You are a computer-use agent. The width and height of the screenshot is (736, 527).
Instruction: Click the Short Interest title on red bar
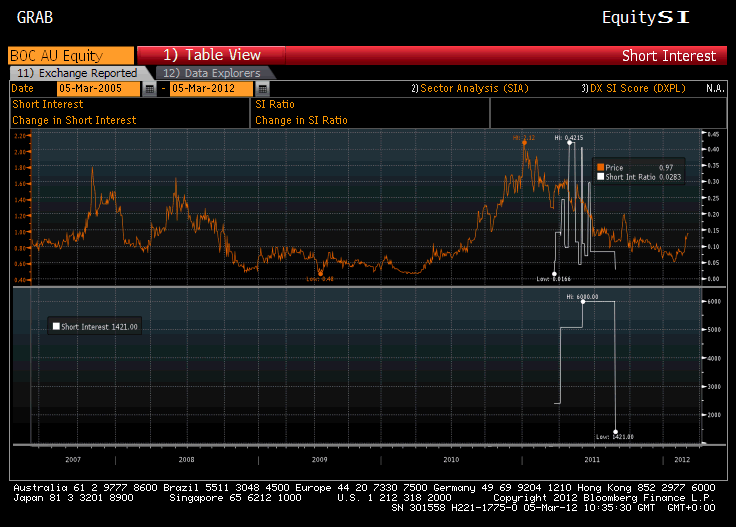(669, 56)
